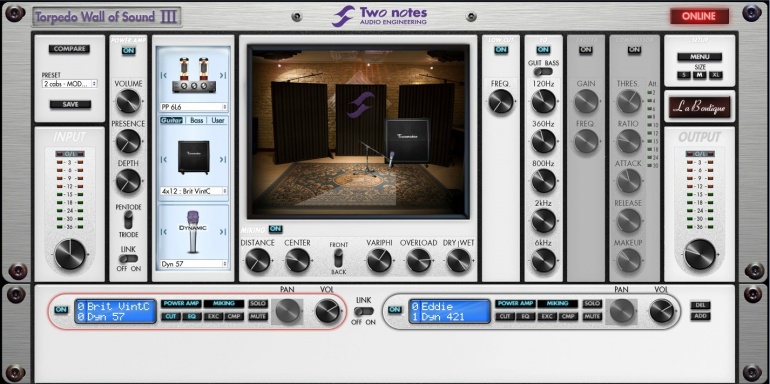
Task: Click the cabinet in the studio room view
Action: (x=407, y=142)
